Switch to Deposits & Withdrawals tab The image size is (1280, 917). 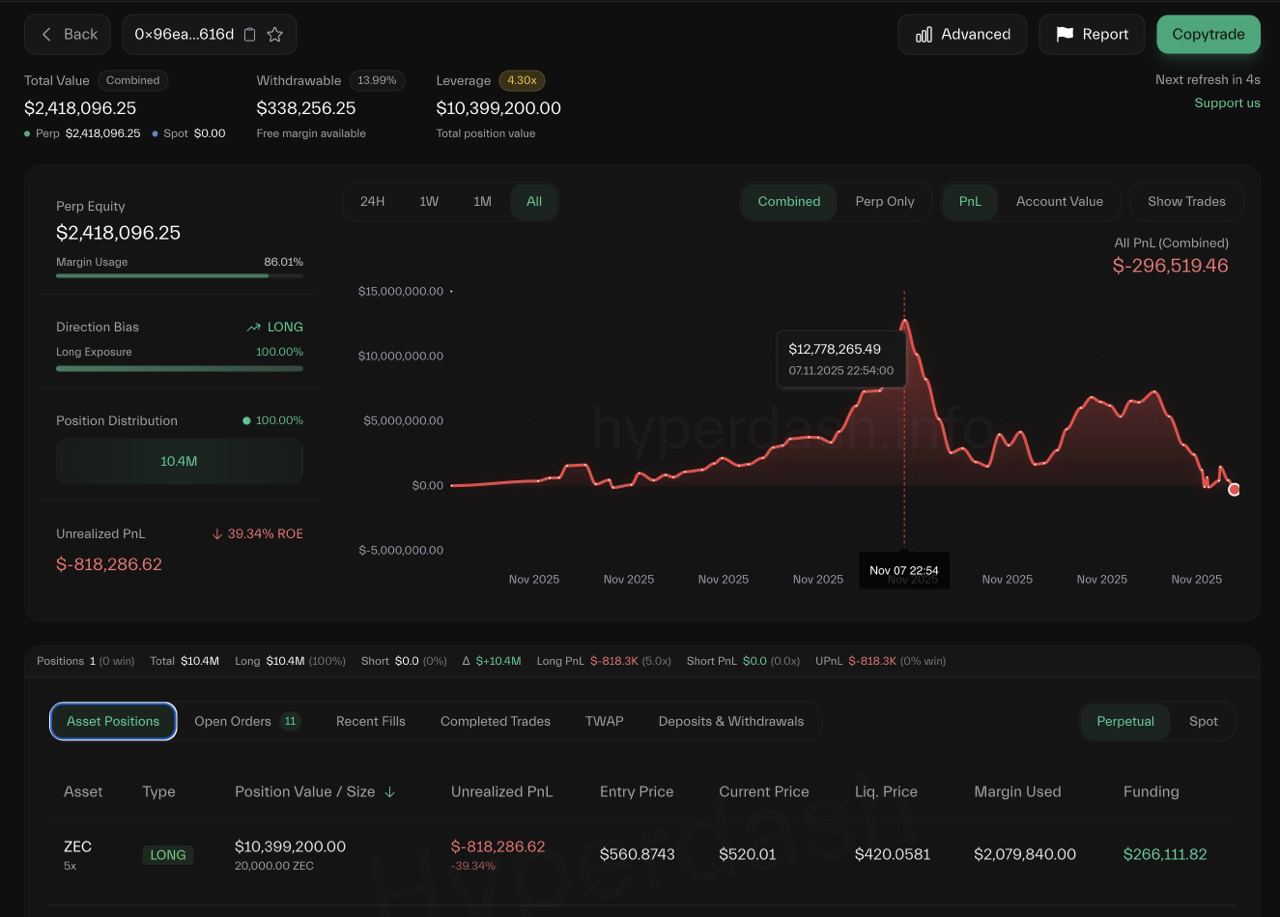730,721
